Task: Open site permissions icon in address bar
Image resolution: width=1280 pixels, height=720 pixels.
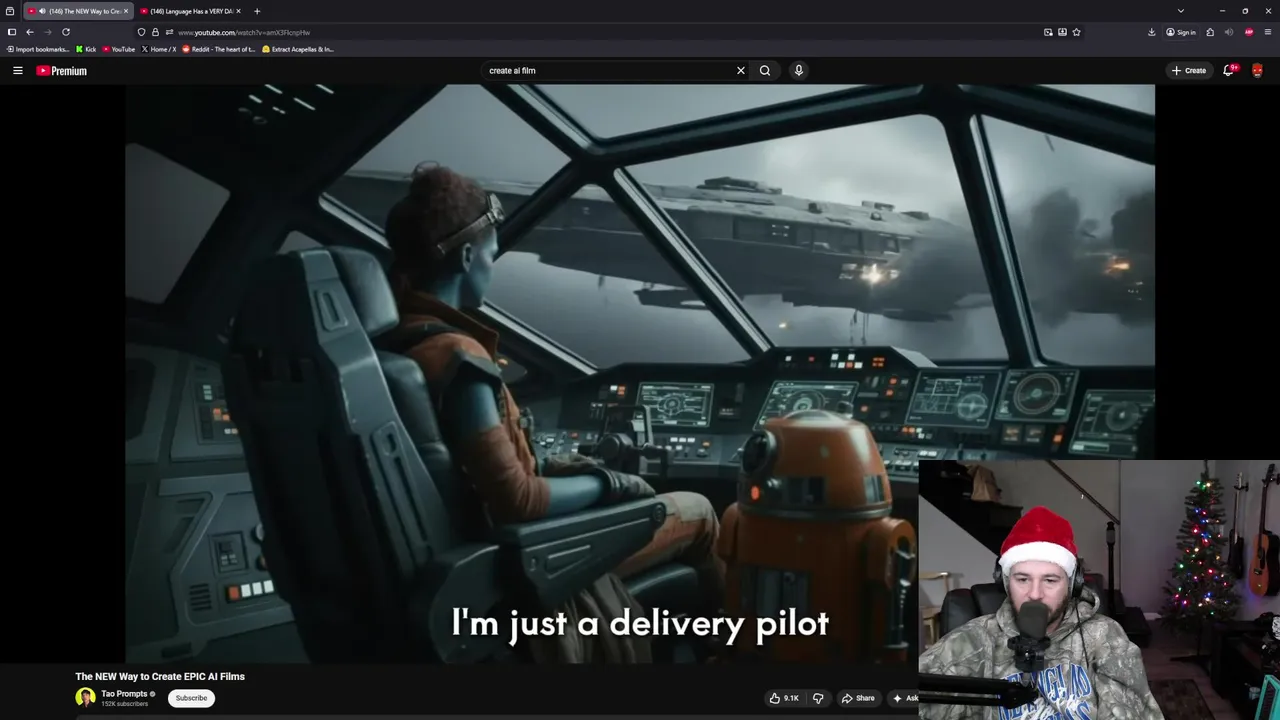Action: coord(169,32)
